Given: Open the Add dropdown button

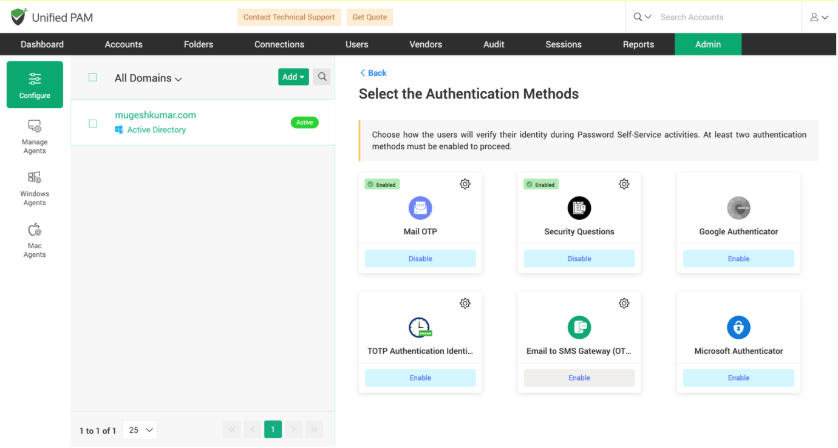Looking at the screenshot, I should pyautogui.click(x=293, y=77).
